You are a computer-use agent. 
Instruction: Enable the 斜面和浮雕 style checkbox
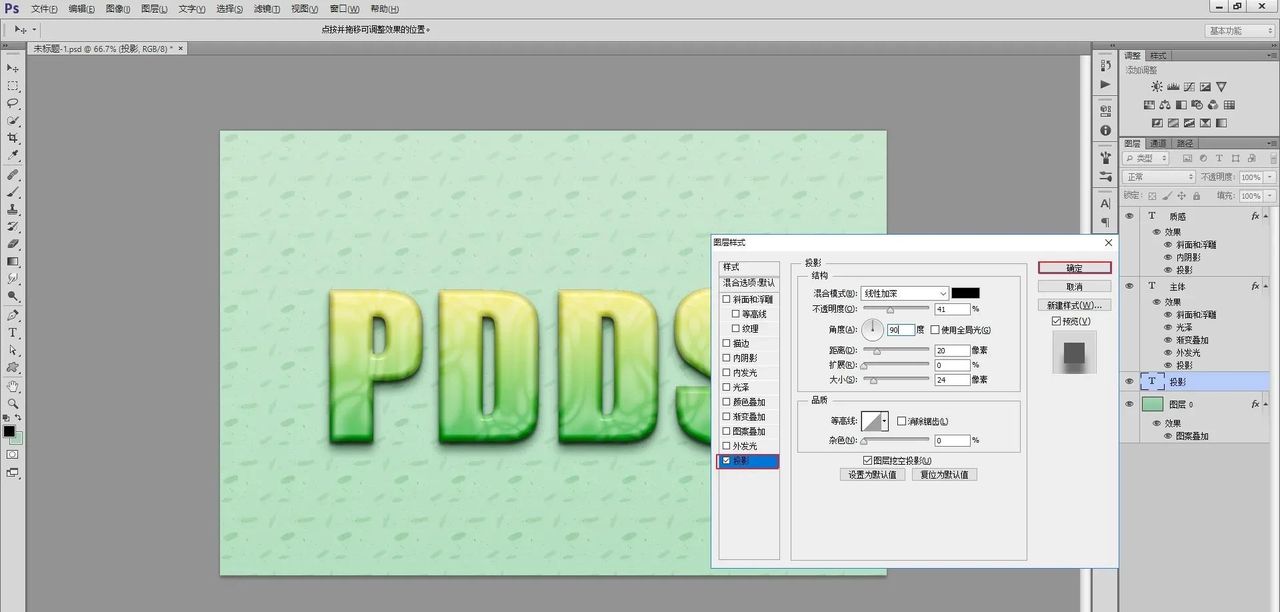pos(727,299)
